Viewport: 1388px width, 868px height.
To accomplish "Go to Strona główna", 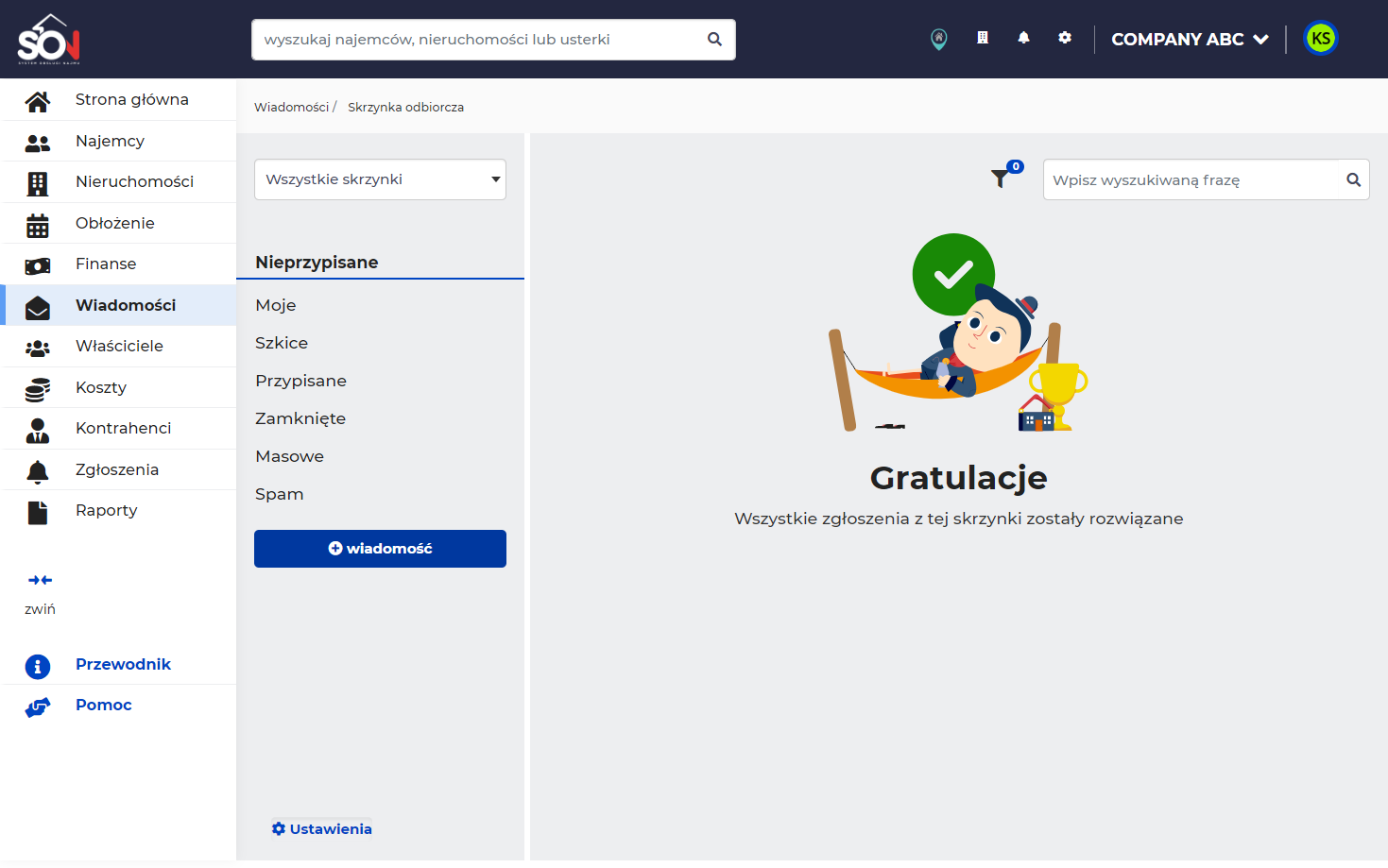I will [132, 99].
